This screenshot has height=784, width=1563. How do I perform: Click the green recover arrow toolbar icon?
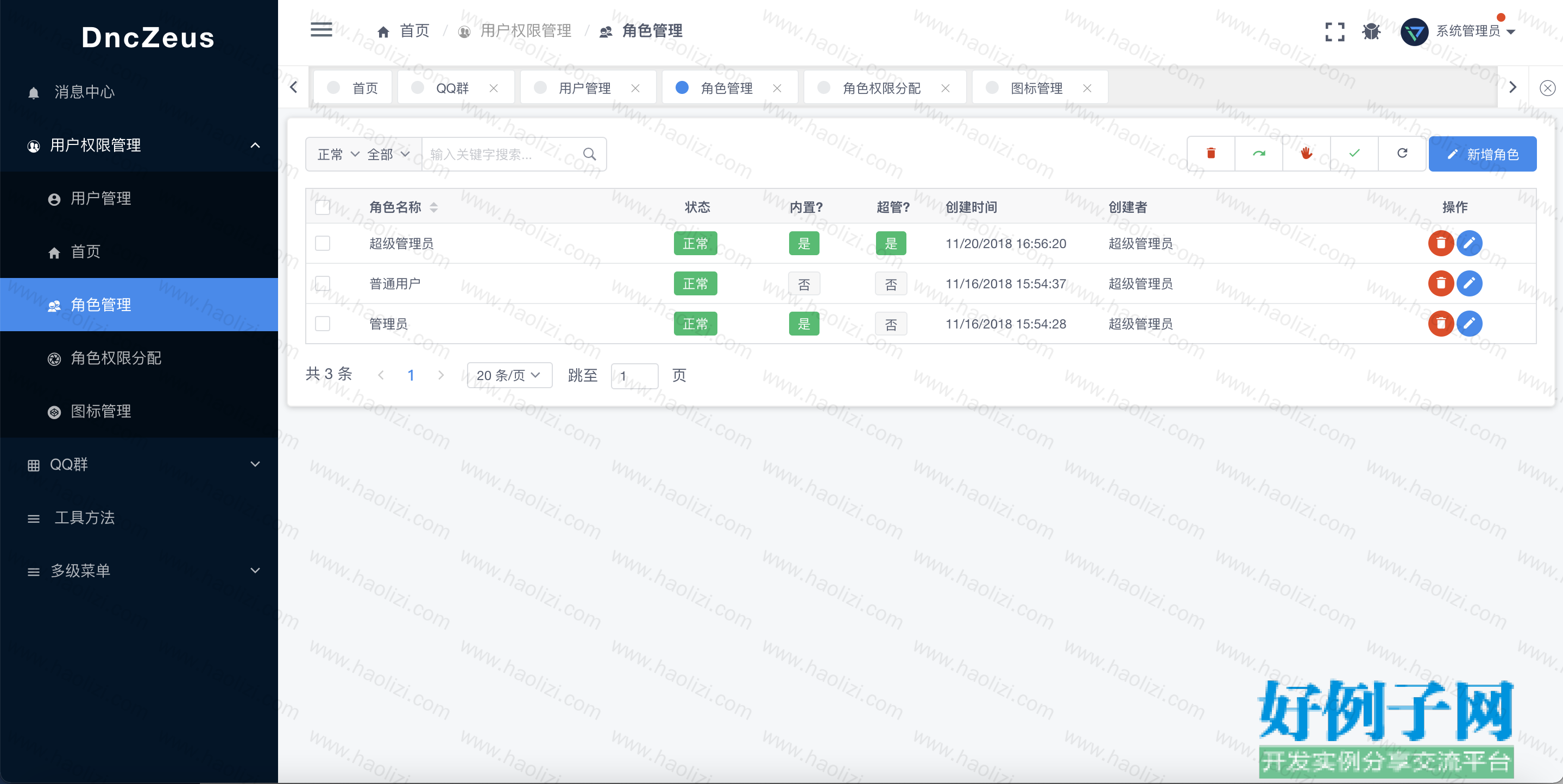click(x=1258, y=154)
